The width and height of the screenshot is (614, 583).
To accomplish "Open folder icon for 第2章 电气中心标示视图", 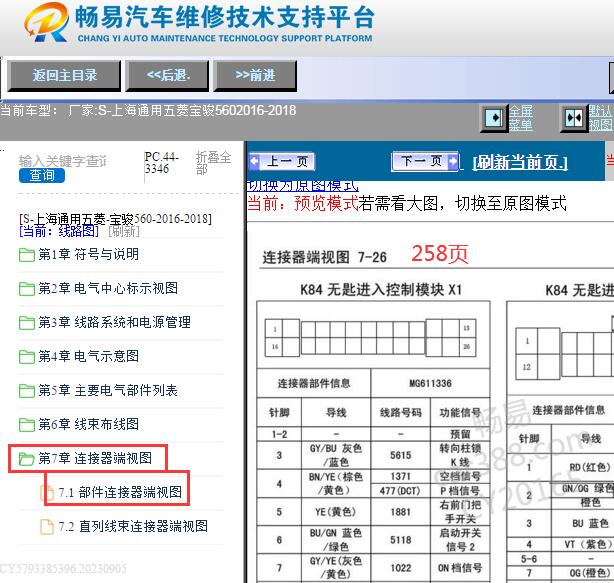I will coord(27,289).
